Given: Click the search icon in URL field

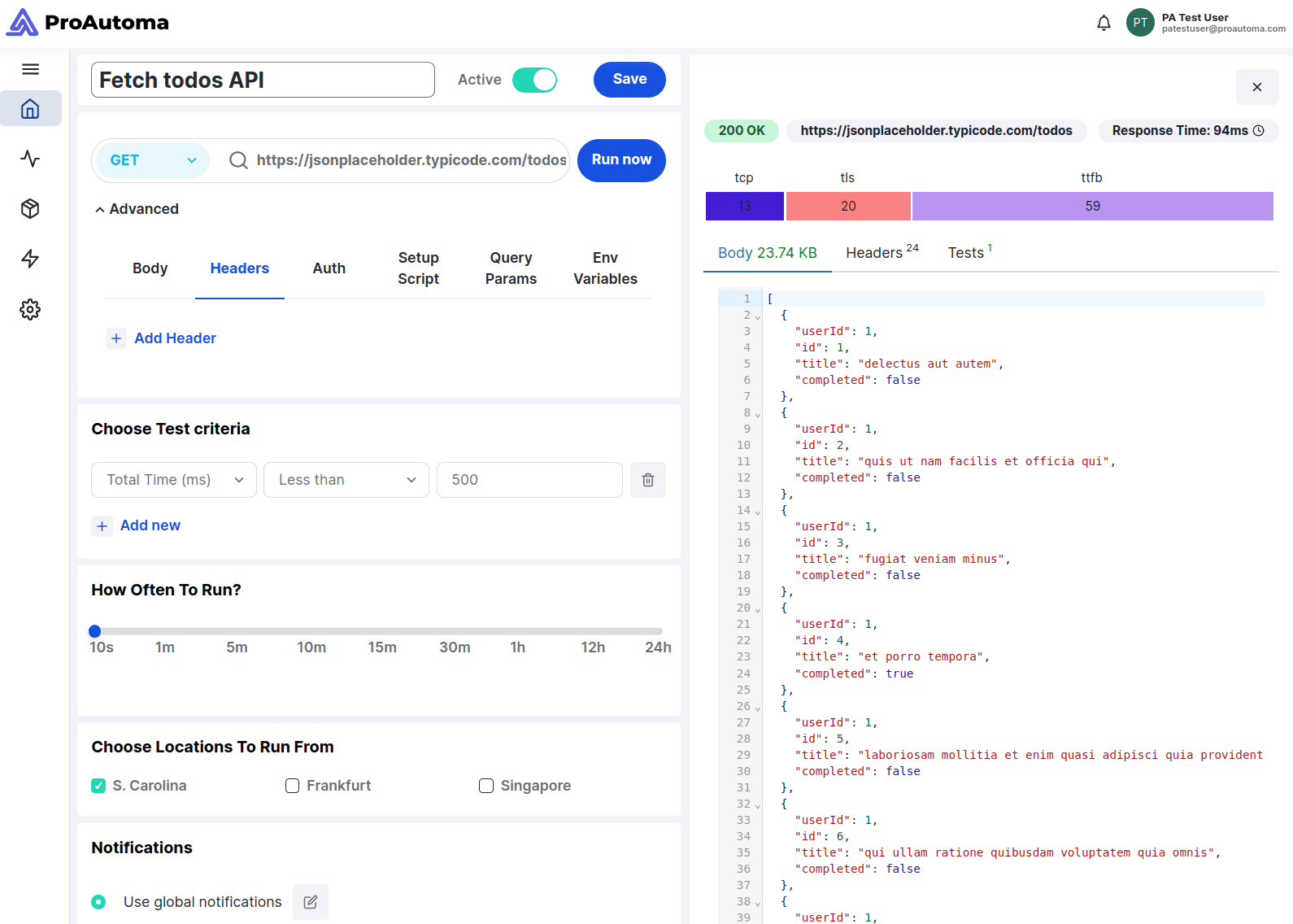Looking at the screenshot, I should point(238,160).
